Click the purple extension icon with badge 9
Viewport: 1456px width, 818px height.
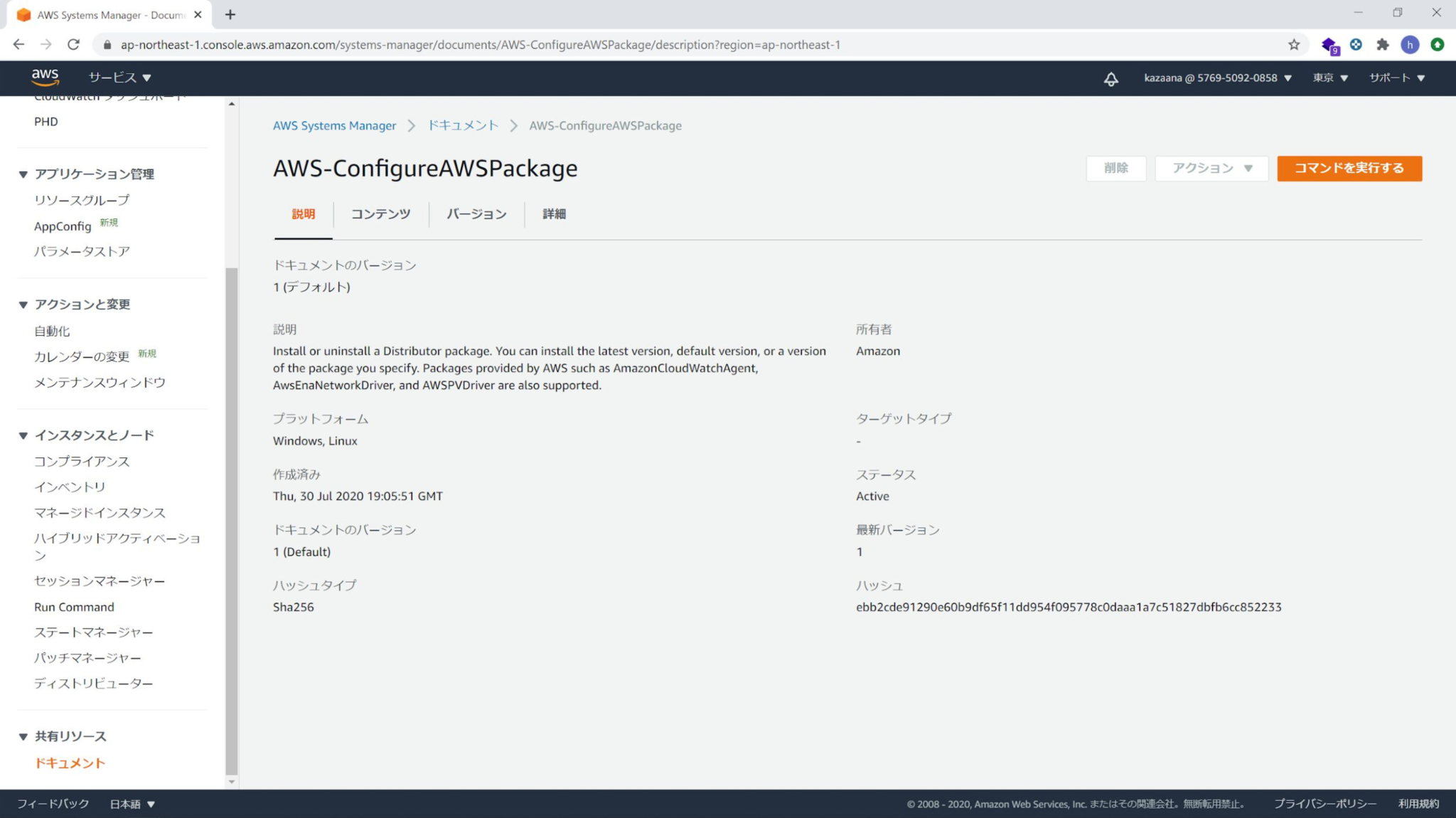(1330, 44)
